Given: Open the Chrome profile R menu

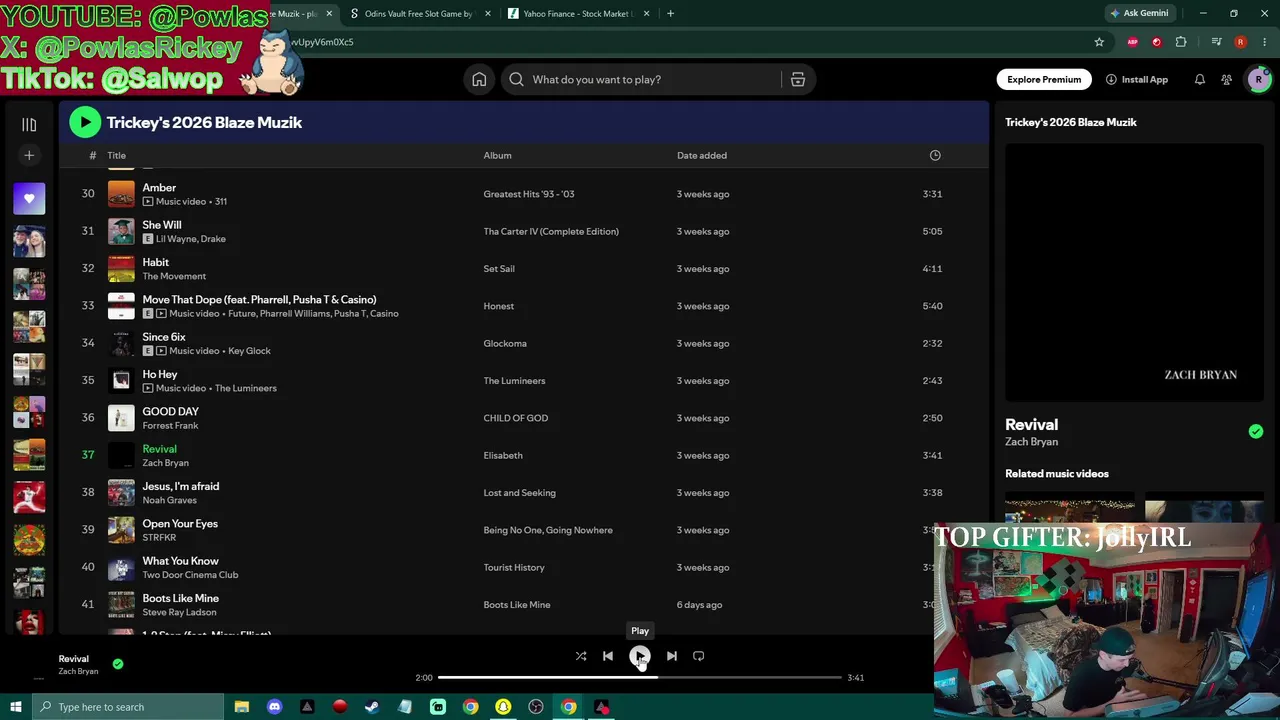Looking at the screenshot, I should tap(1241, 42).
